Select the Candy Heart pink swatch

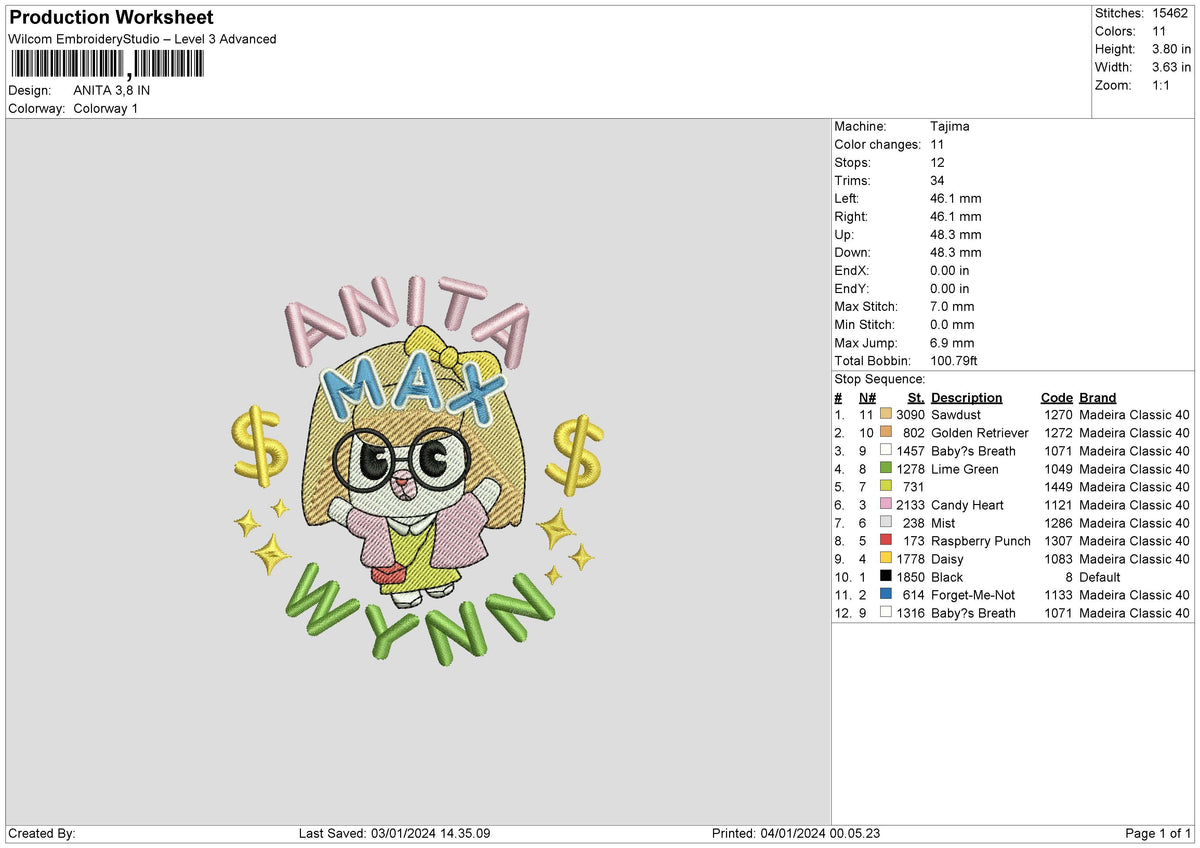[886, 505]
